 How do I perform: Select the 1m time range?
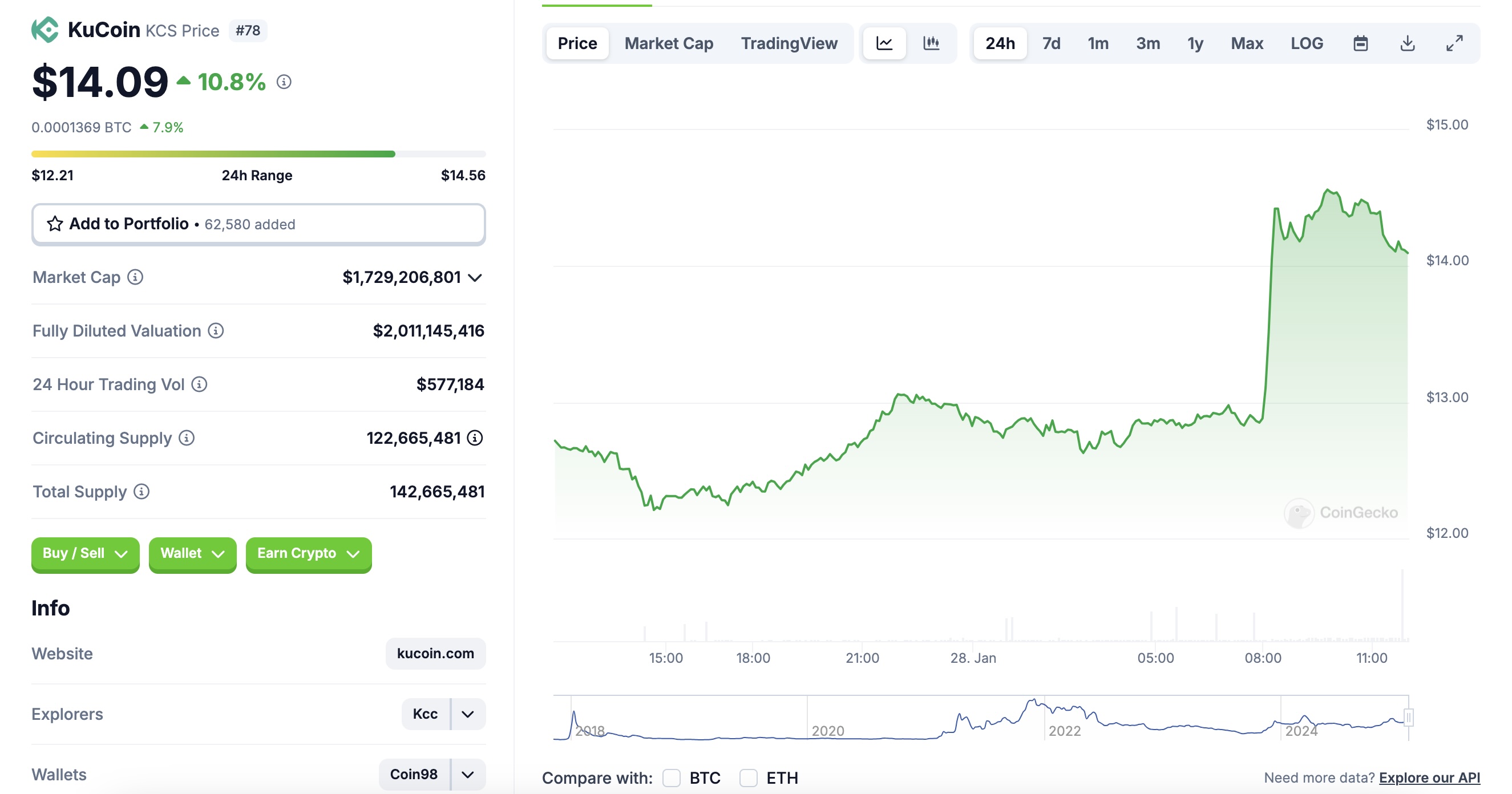pos(1098,43)
